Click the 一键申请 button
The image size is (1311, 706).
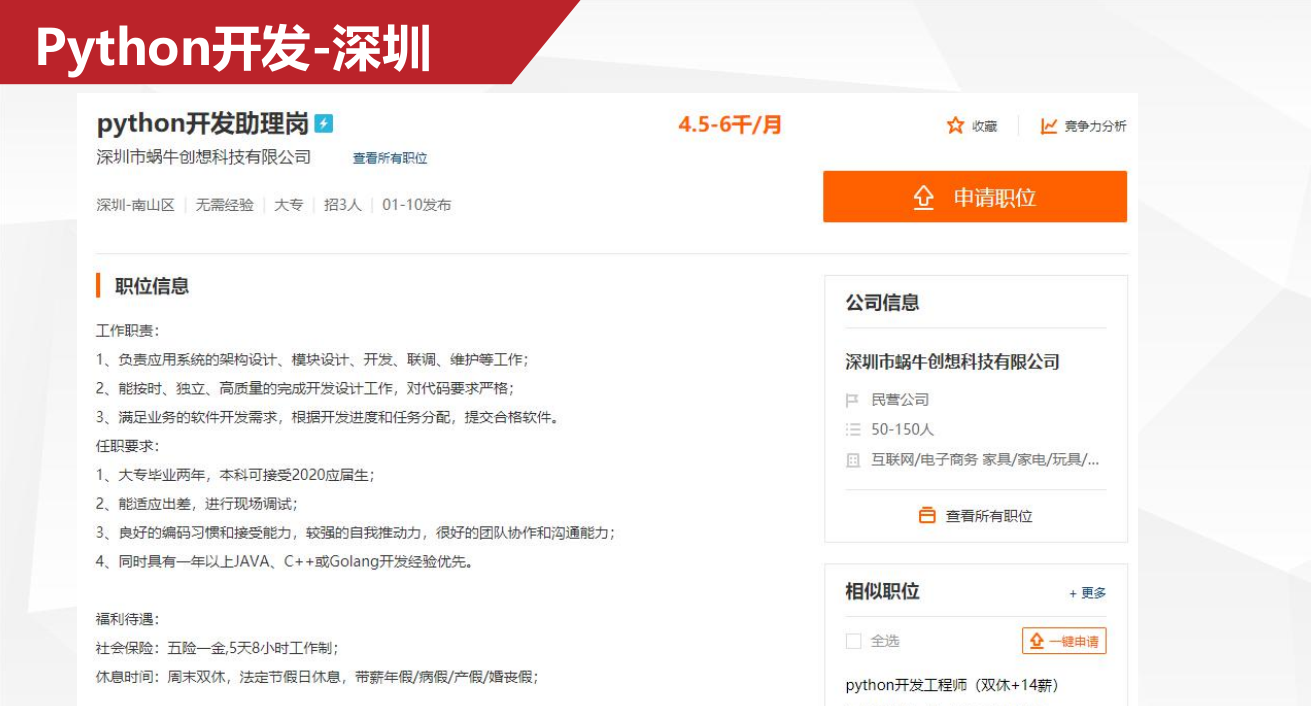tap(1064, 641)
